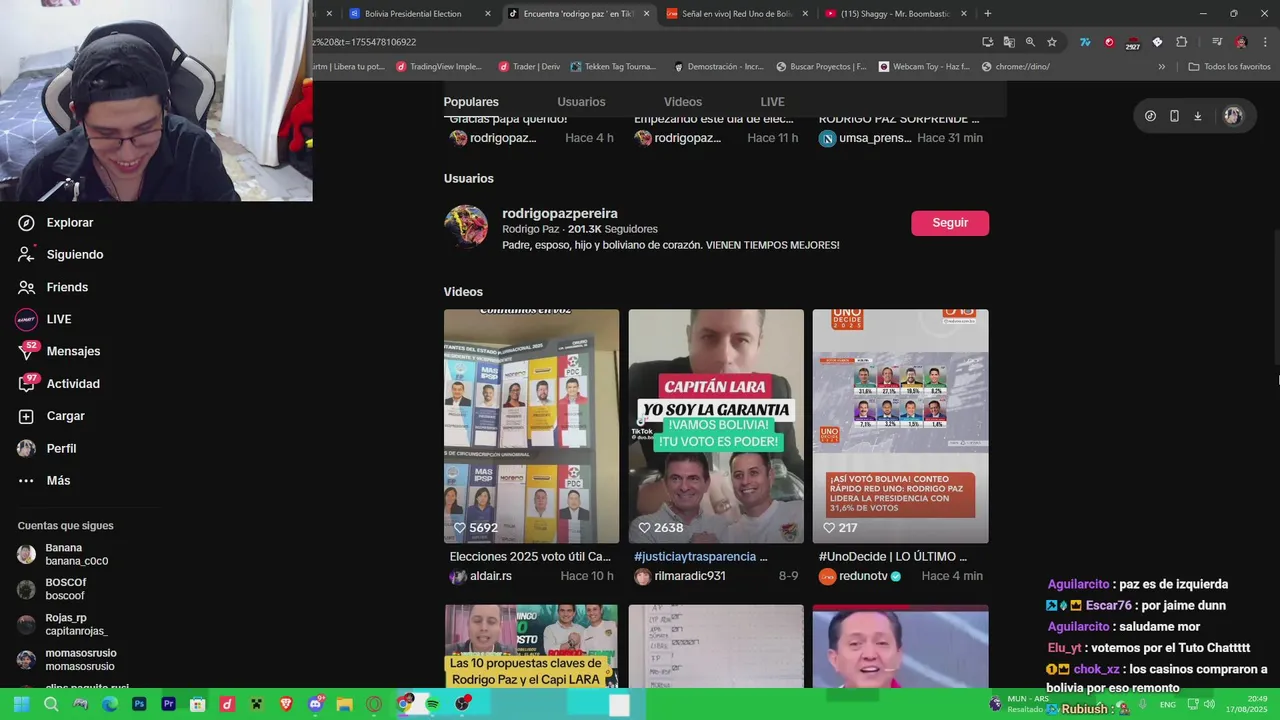This screenshot has height=720, width=1280.
Task: Play UnoDecide conteo rápido video
Action: click(900, 426)
